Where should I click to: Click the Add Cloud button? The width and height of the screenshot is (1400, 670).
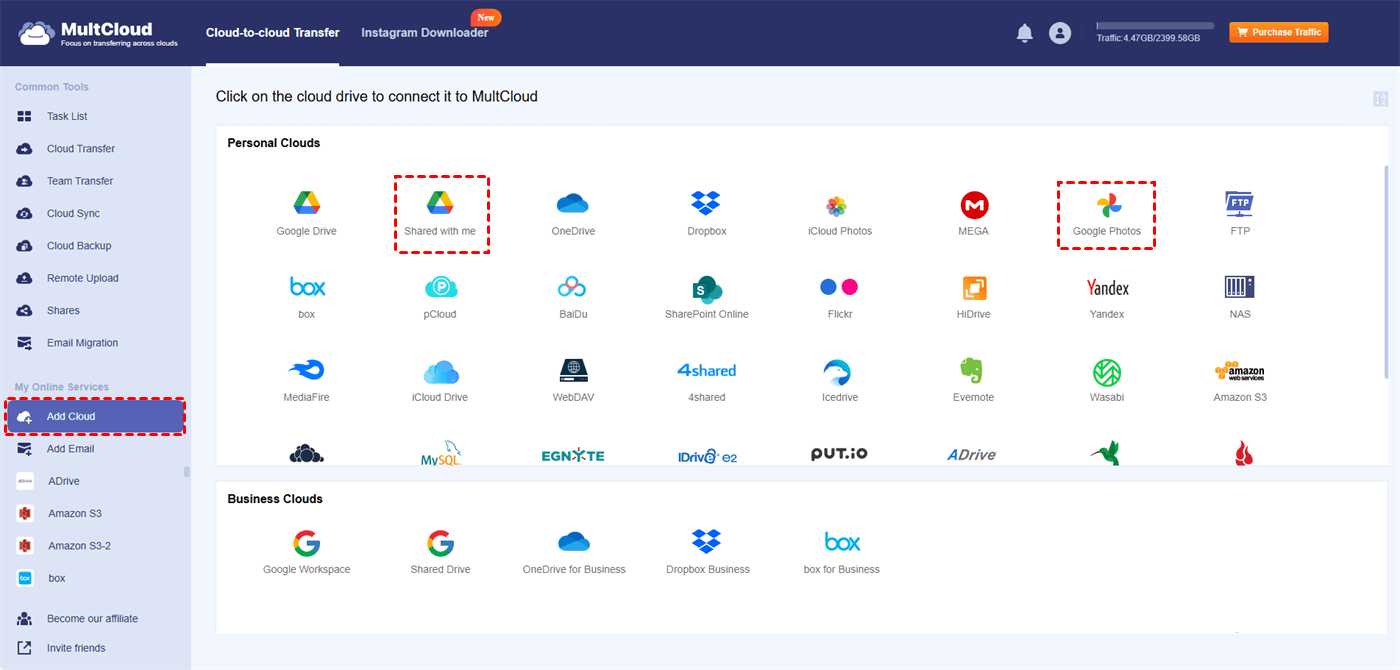click(95, 417)
